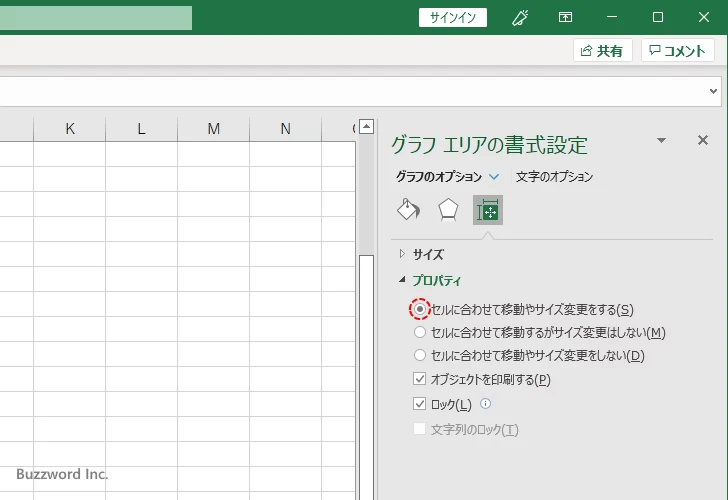Select column K header
Screen dimensions: 728x500
[x=70, y=129]
